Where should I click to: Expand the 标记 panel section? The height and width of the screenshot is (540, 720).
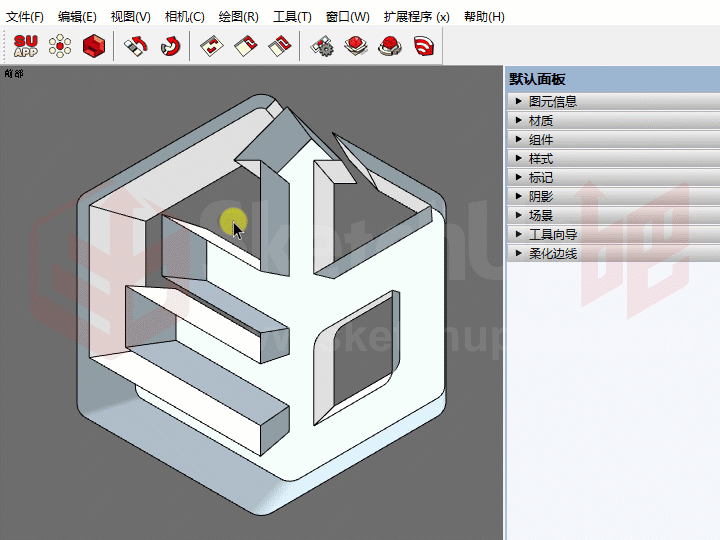541,177
